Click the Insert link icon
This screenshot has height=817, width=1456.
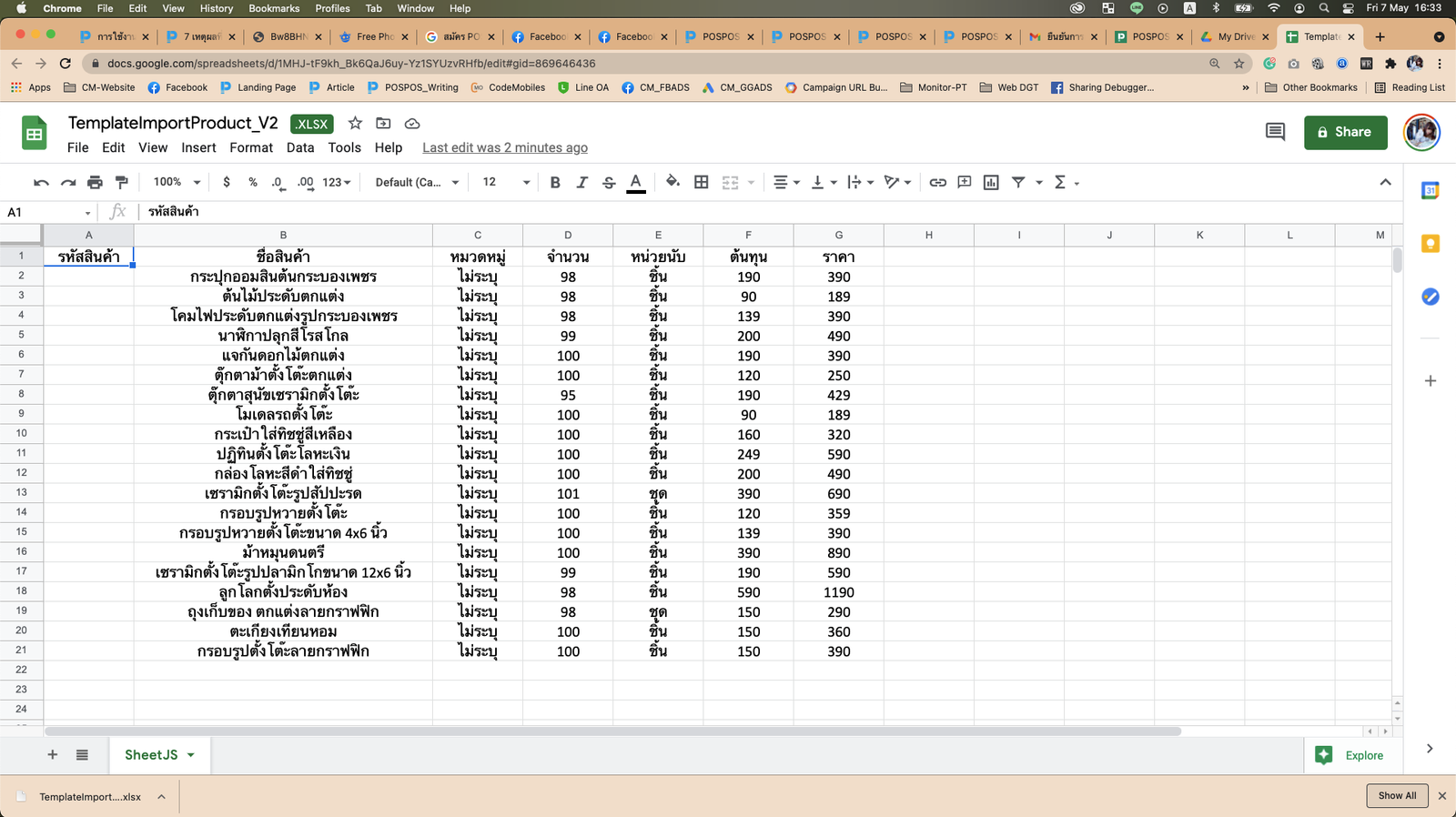tap(937, 183)
